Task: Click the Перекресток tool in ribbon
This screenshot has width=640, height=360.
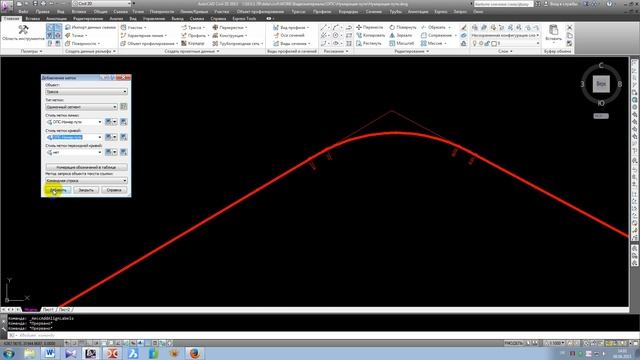Action: pyautogui.click(x=230, y=27)
